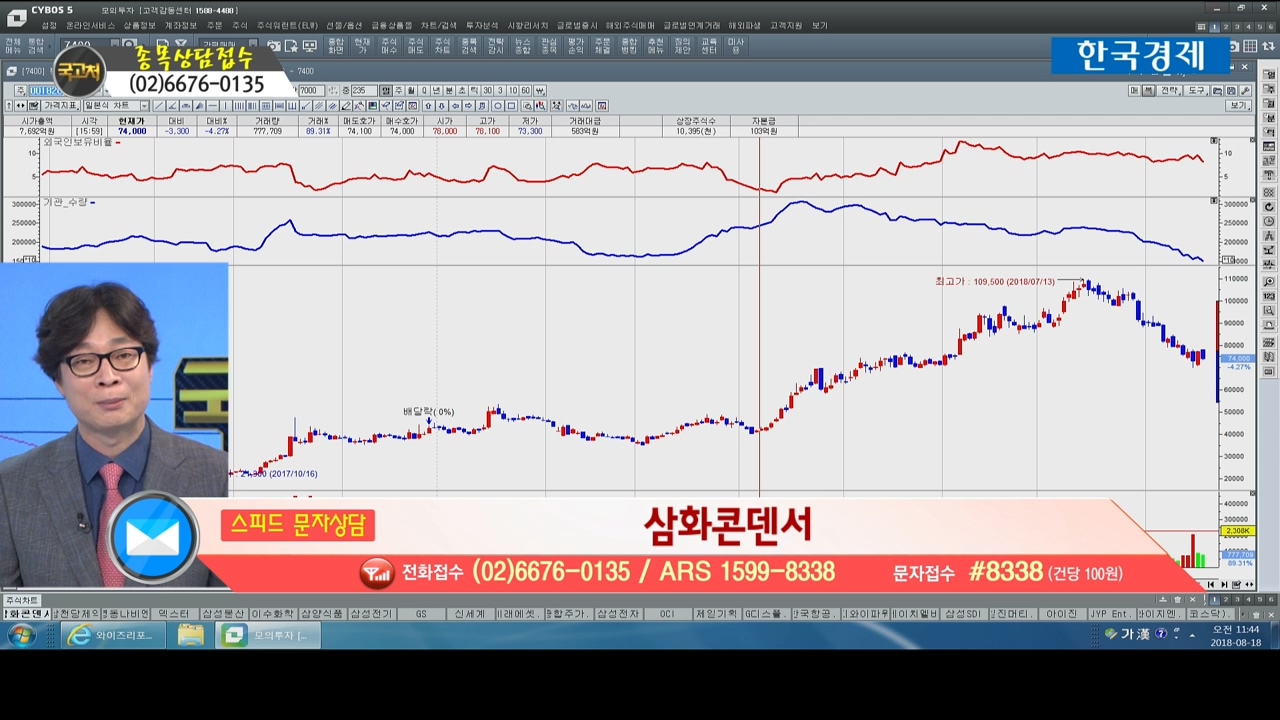
Task: Select the ellipse drawing tool in chart toolbar
Action: tap(497, 106)
